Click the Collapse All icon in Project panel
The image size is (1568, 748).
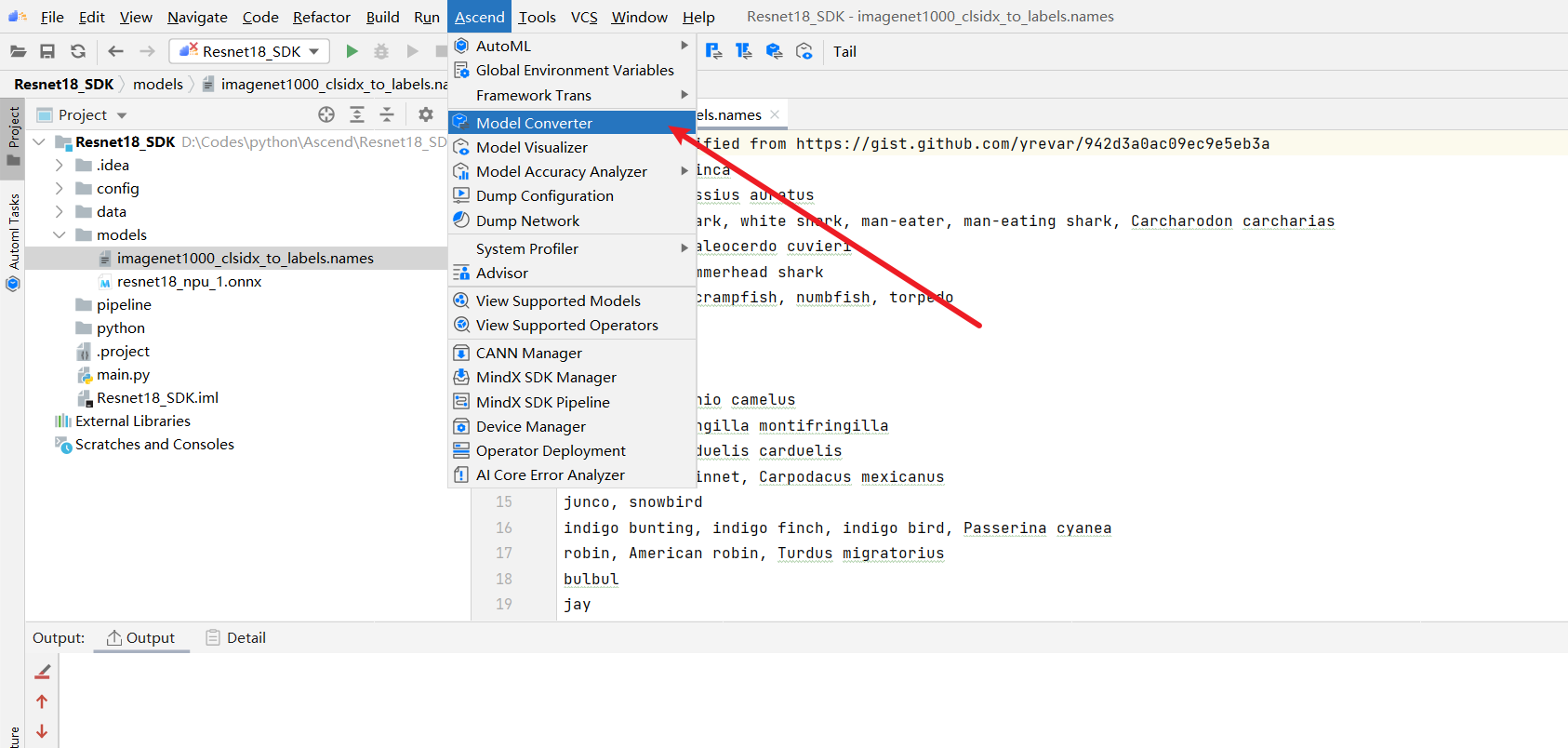click(387, 114)
